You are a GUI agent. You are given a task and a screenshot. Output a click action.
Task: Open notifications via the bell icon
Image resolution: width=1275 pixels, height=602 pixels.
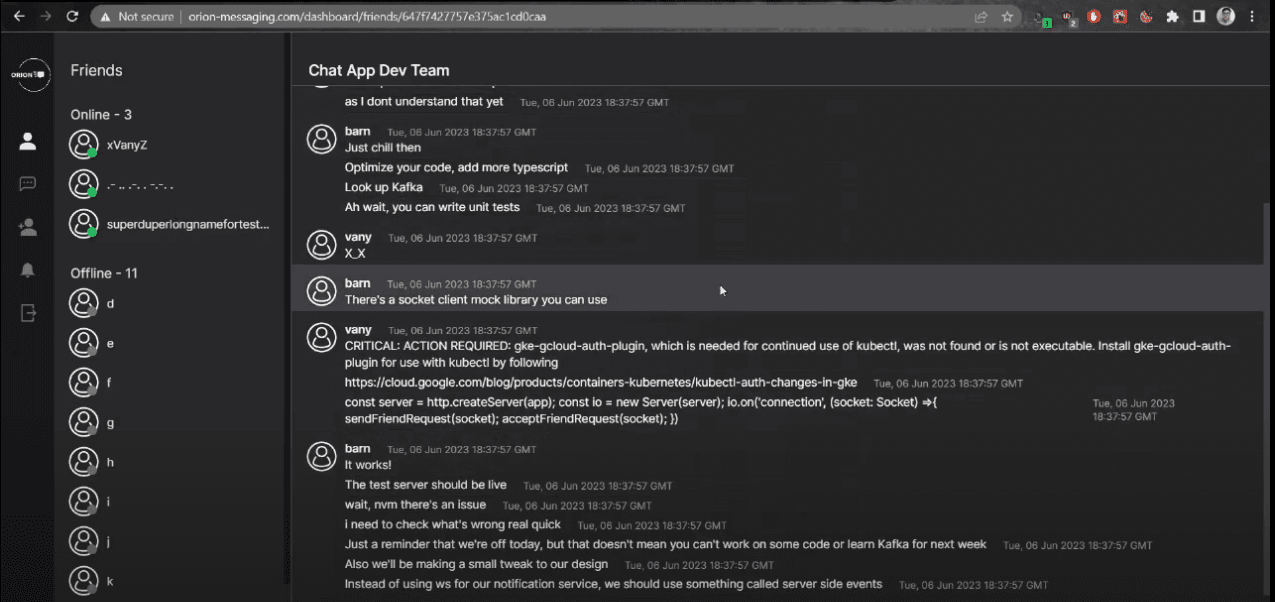(x=27, y=270)
